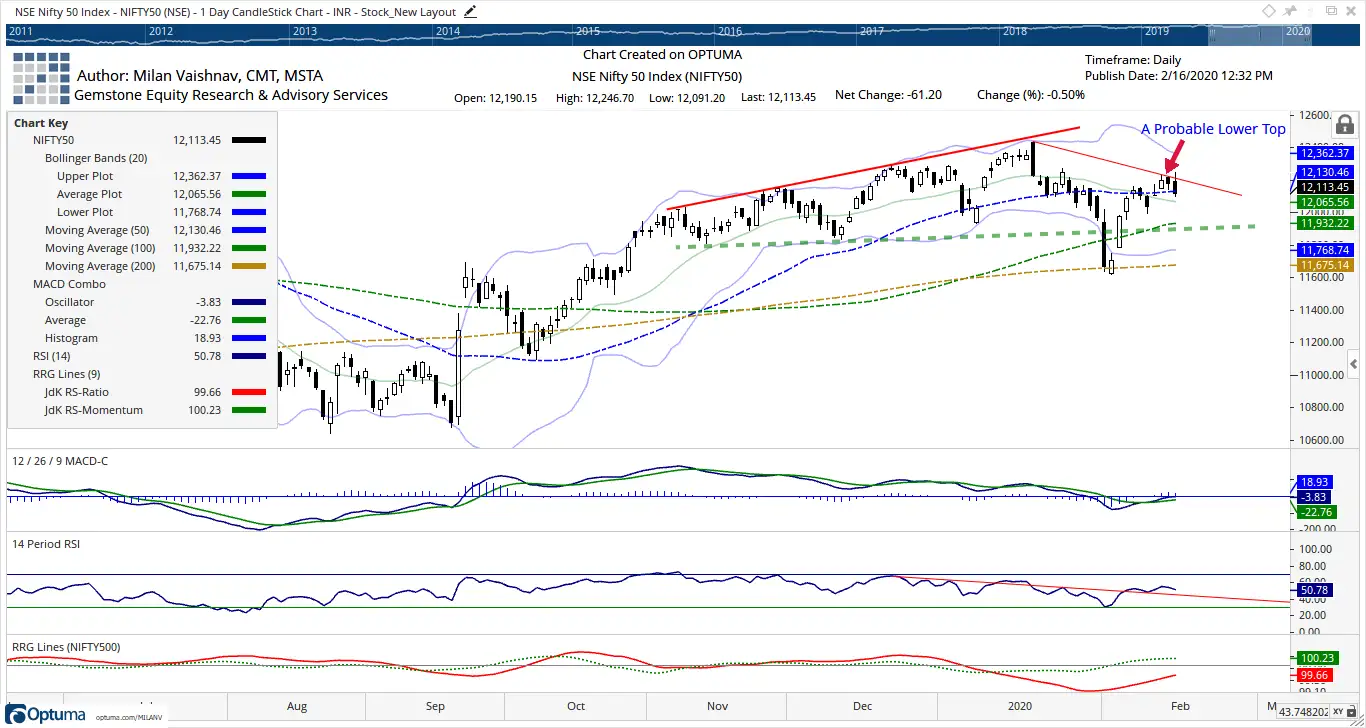1366x728 pixels.
Task: Select Bollinger Bands (20) in Chart Key
Action: [x=96, y=159]
